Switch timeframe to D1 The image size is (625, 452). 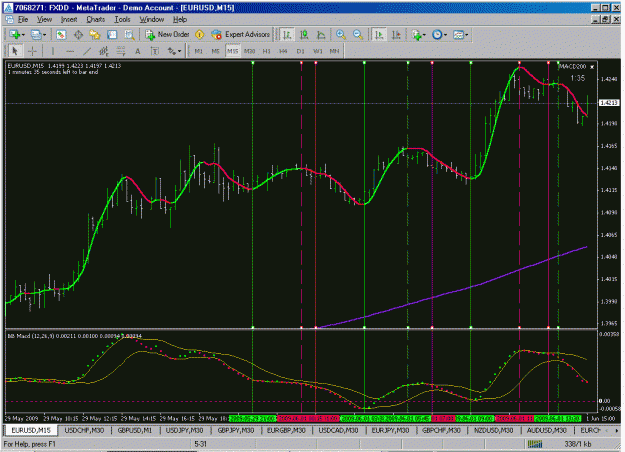click(x=300, y=51)
